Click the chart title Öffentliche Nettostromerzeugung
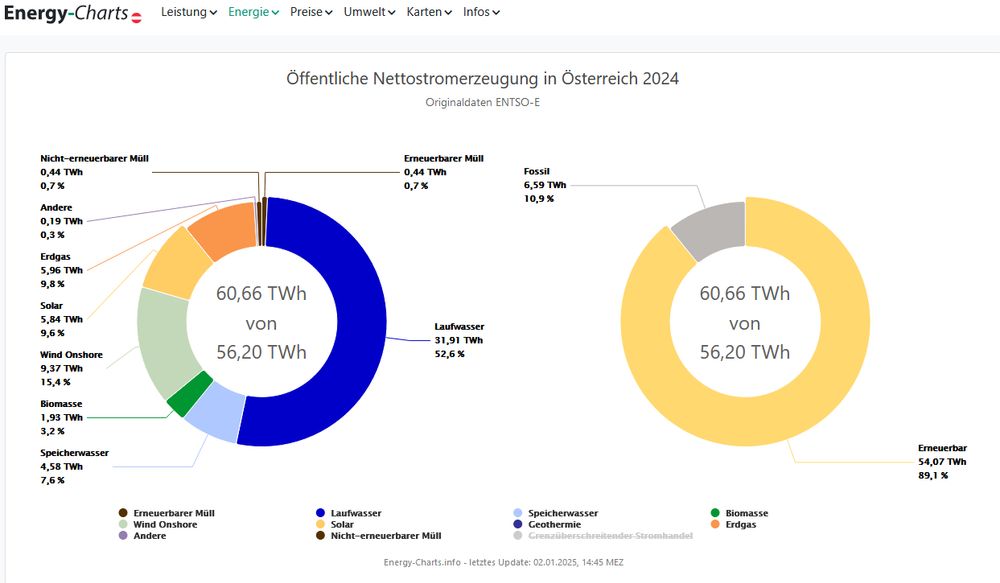The image size is (1000, 583). click(x=482, y=78)
